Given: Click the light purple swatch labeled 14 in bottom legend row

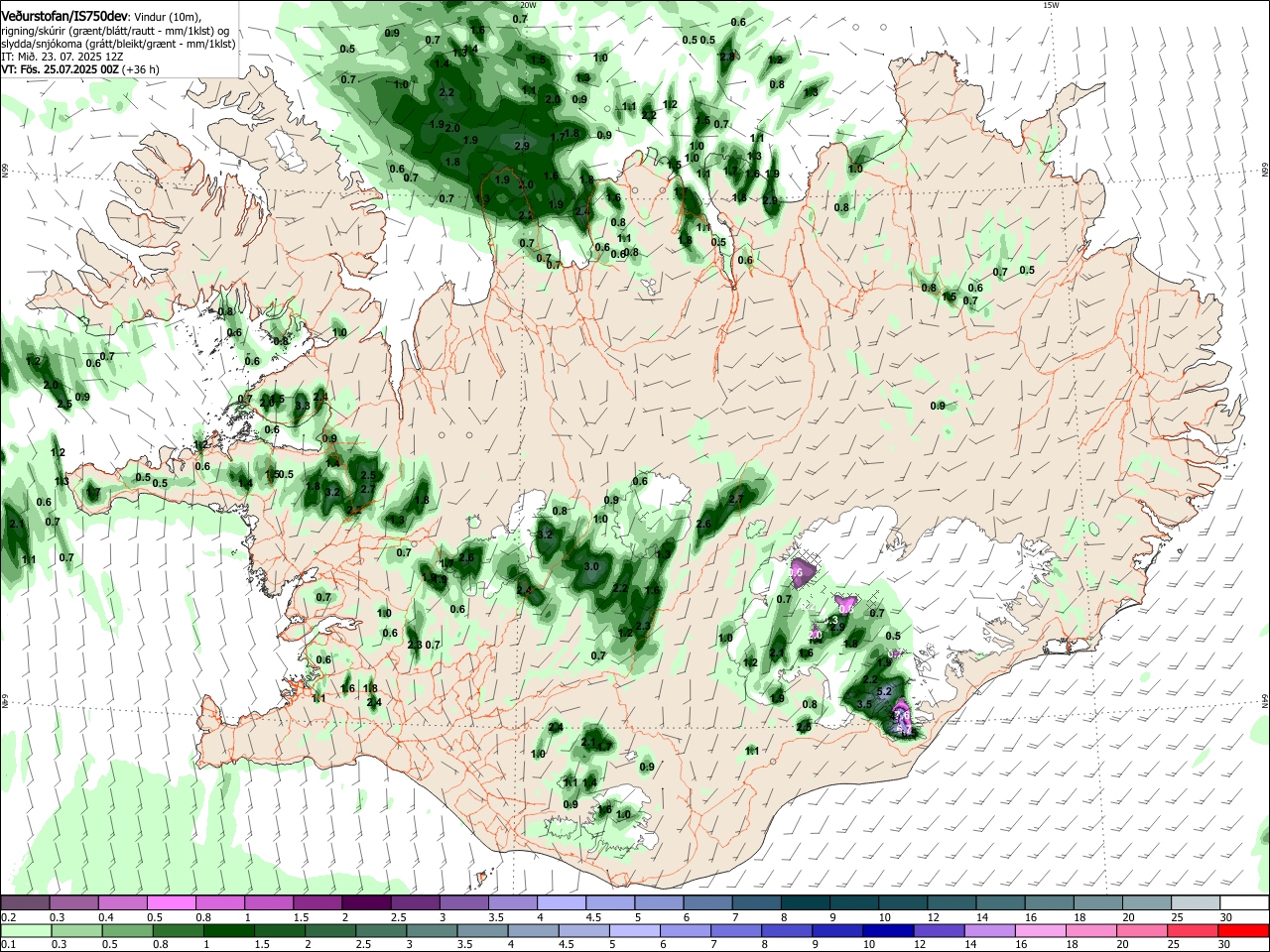Looking at the screenshot, I should pos(988,931).
